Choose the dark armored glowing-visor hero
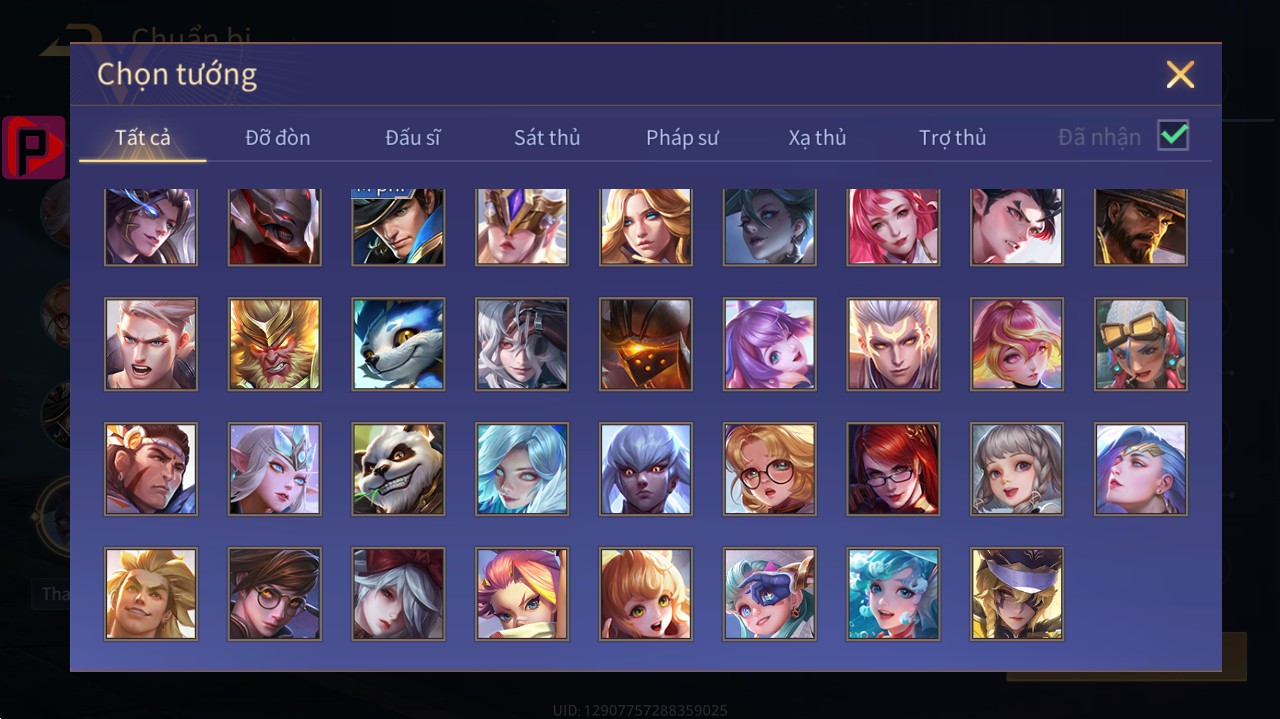Viewport: 1280px width, 719px height. tap(646, 343)
